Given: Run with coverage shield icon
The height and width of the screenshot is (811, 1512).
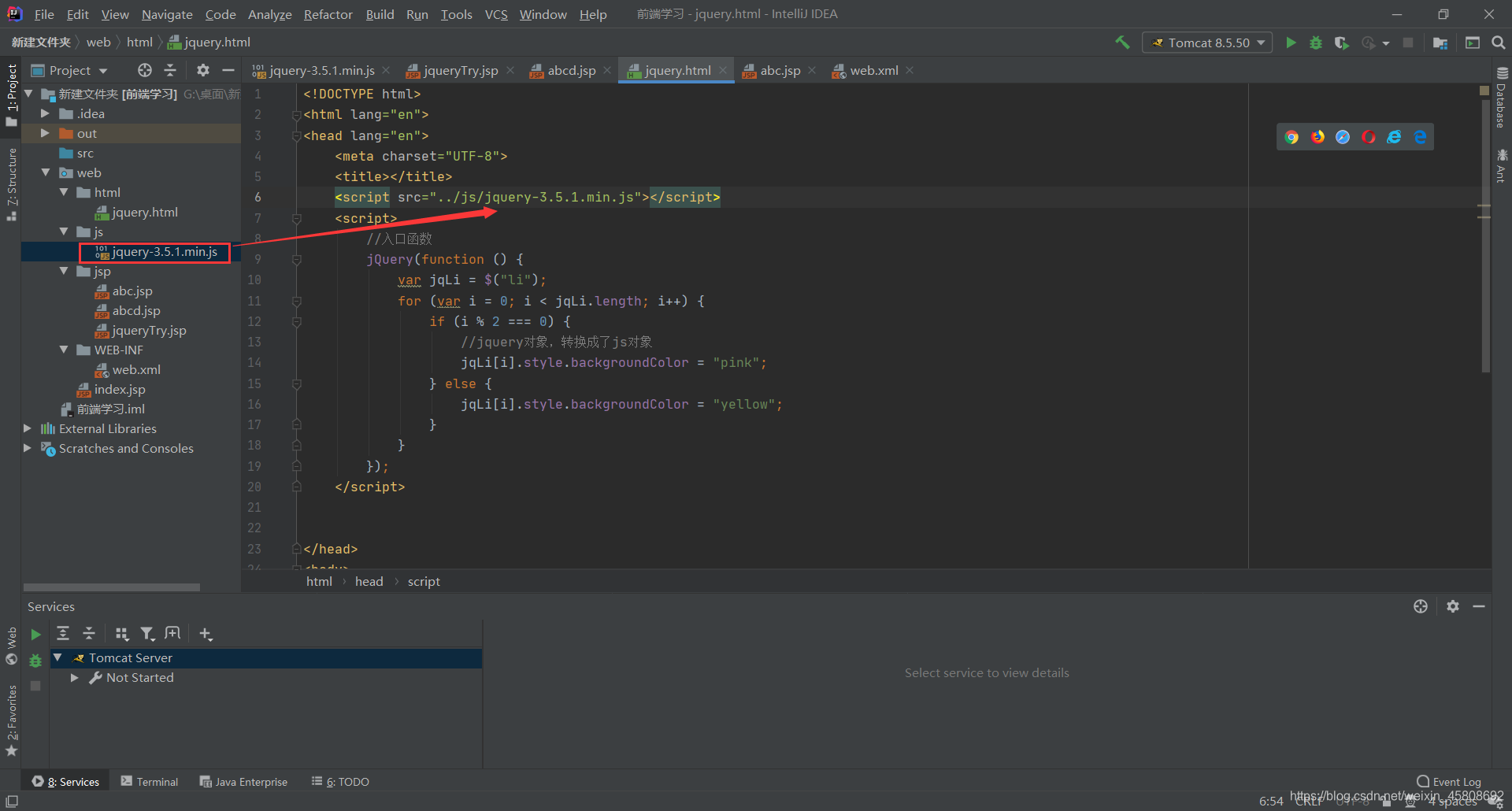Looking at the screenshot, I should pos(1342,43).
